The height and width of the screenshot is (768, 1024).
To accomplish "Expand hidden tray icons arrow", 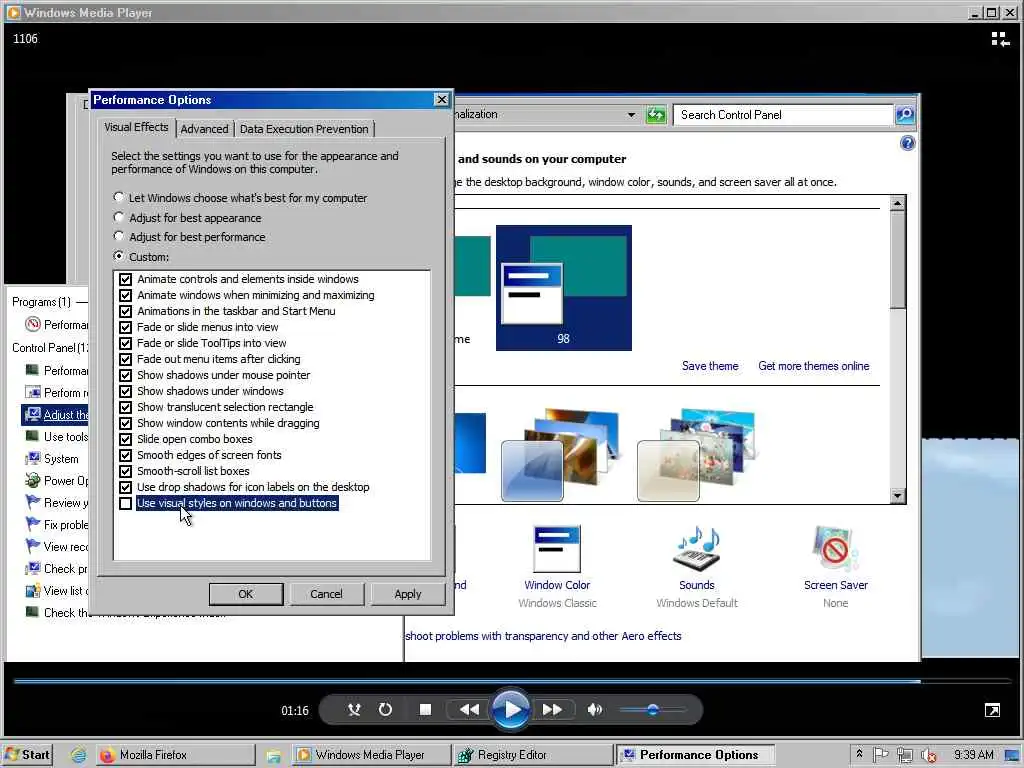I will 859,754.
